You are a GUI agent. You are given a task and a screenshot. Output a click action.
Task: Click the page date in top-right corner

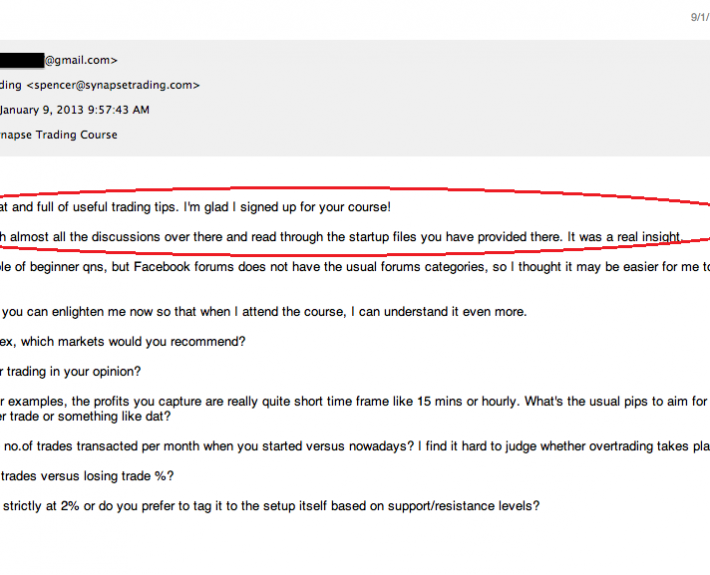tap(699, 17)
